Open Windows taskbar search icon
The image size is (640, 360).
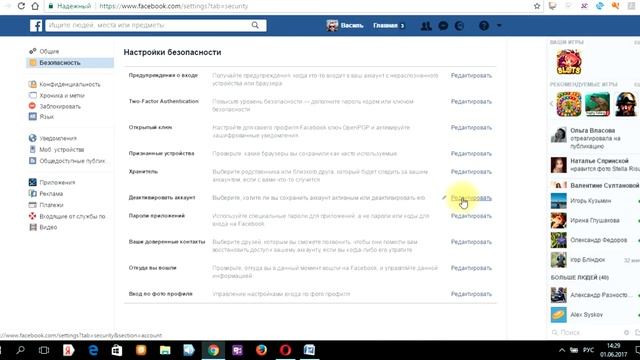coord(20,350)
